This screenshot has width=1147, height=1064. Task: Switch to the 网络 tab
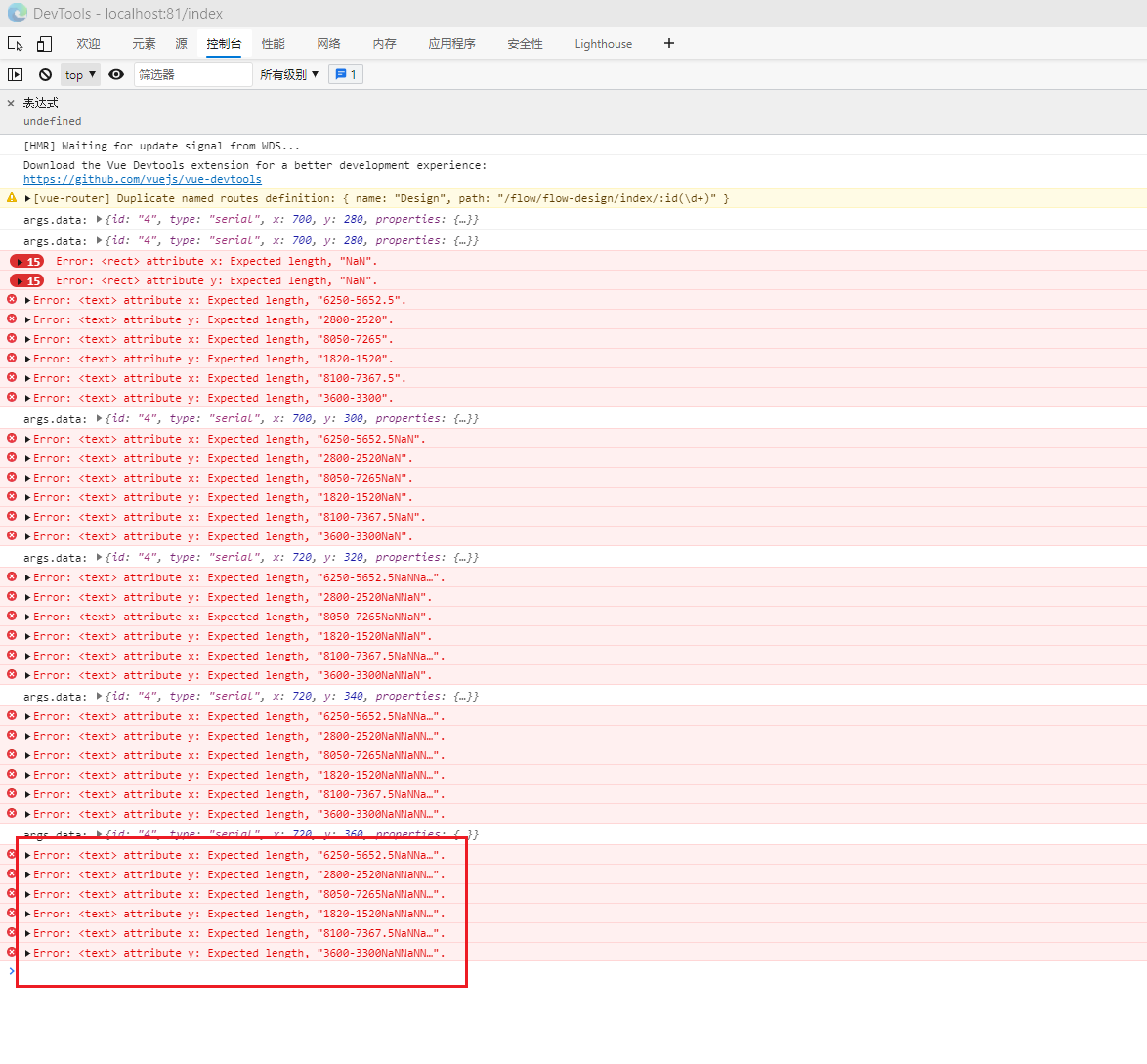[x=328, y=44]
